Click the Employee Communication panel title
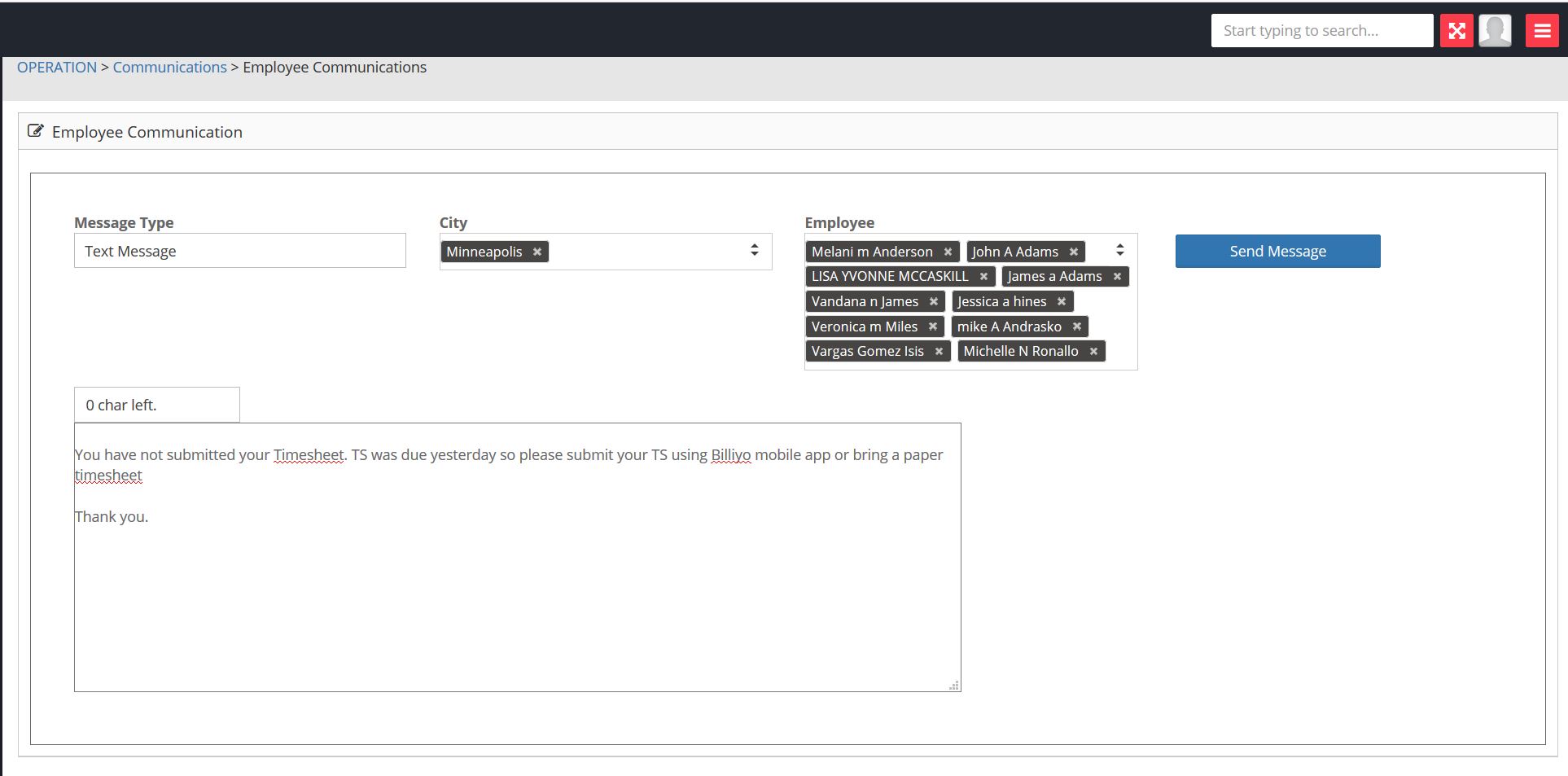 tap(147, 132)
